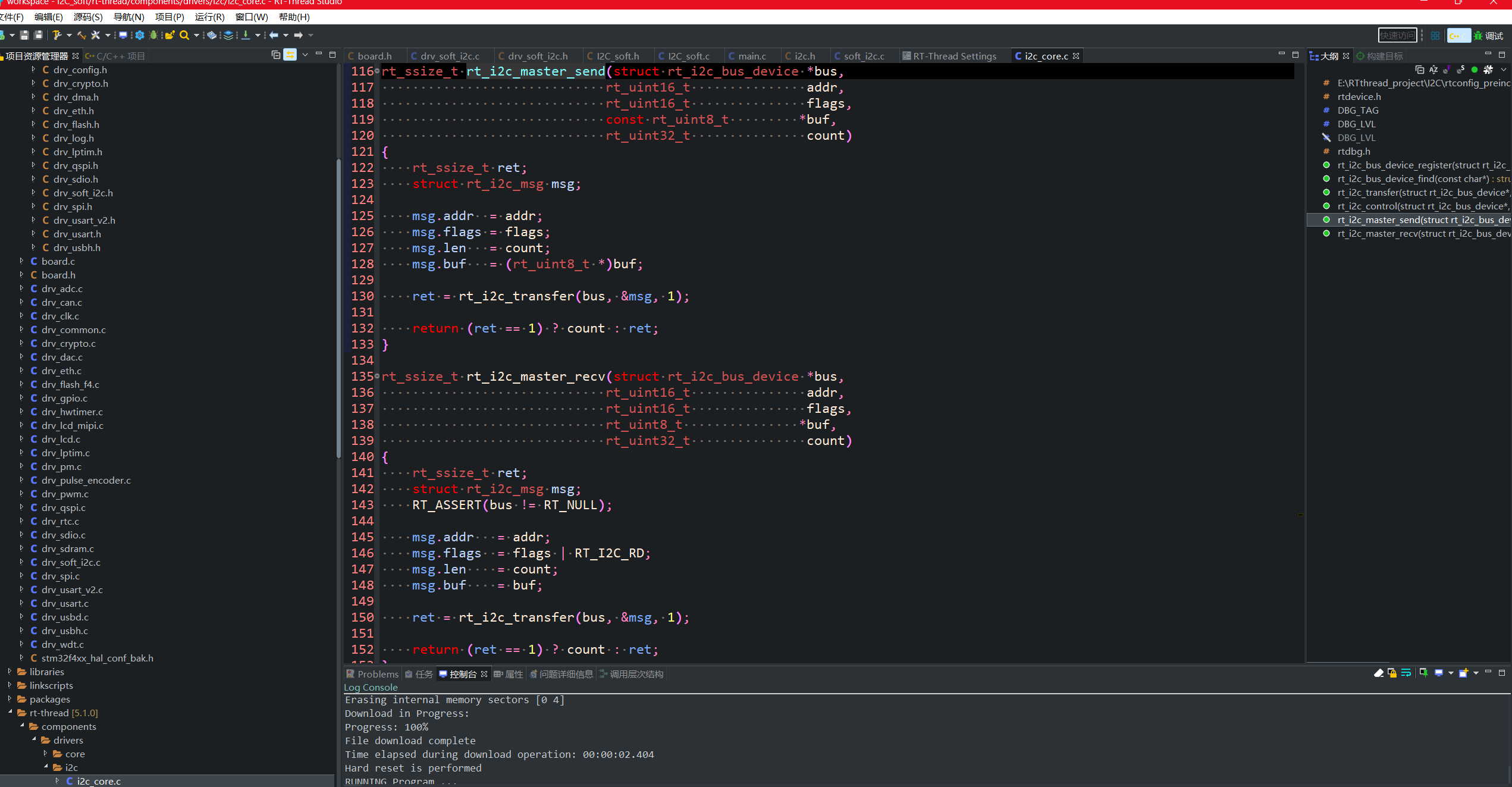Click the blue chip SDK manager icon
The width and height of the screenshot is (1512, 787).
[x=212, y=35]
